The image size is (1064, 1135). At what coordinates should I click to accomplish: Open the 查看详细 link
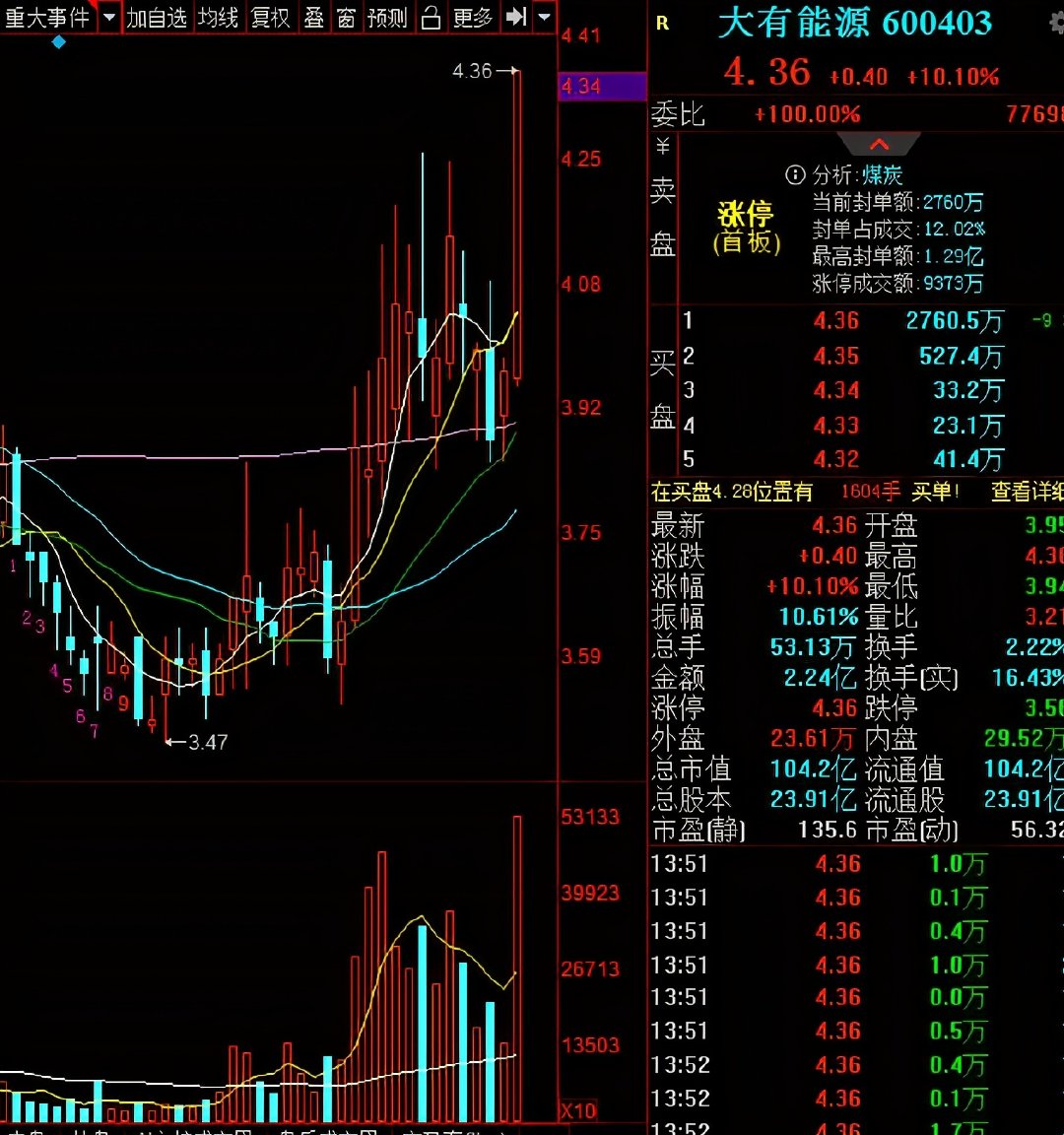click(x=1027, y=492)
